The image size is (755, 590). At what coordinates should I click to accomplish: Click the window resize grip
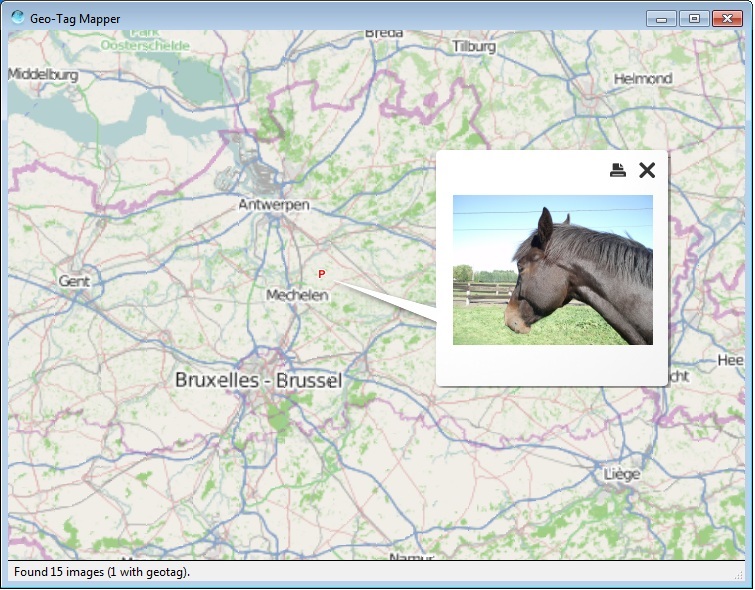740,575
